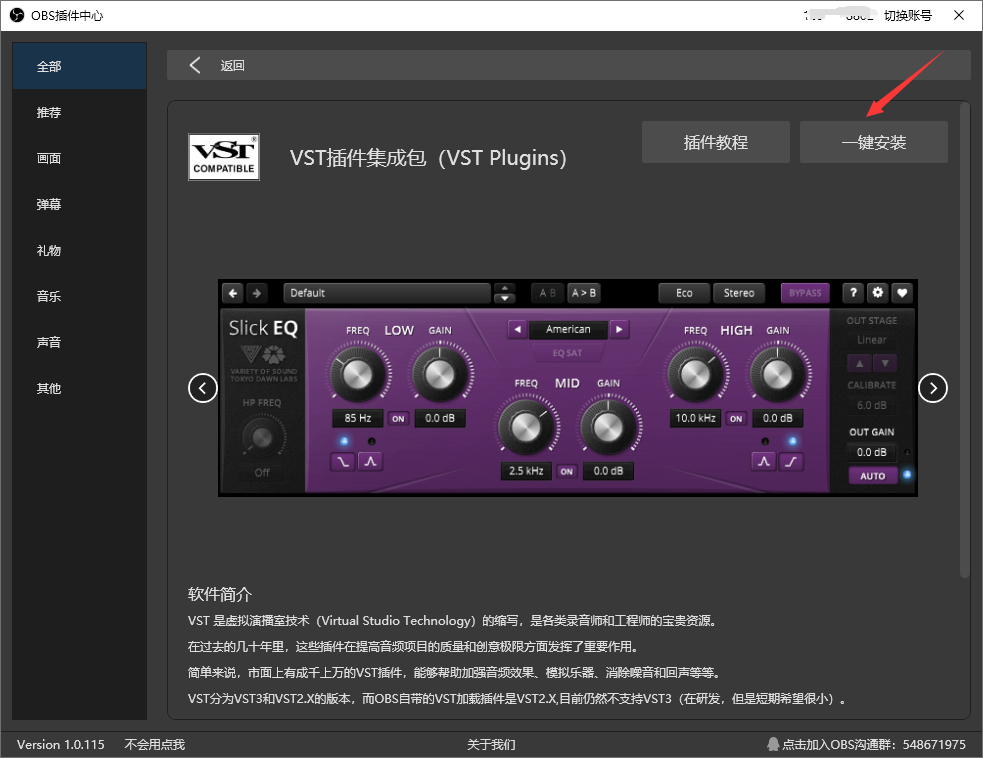Image resolution: width=983 pixels, height=758 pixels.
Task: Toggle the MID band ON button
Action: pos(567,471)
